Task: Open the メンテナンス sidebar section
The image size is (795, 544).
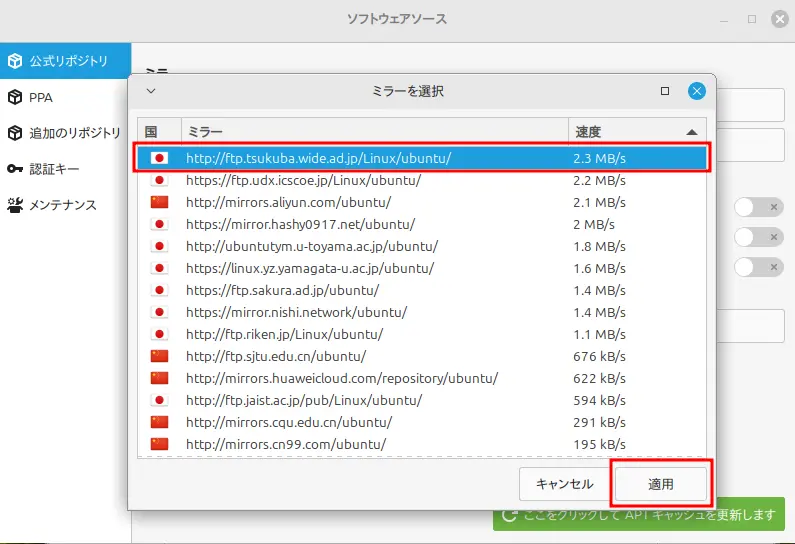Action: tap(65, 205)
